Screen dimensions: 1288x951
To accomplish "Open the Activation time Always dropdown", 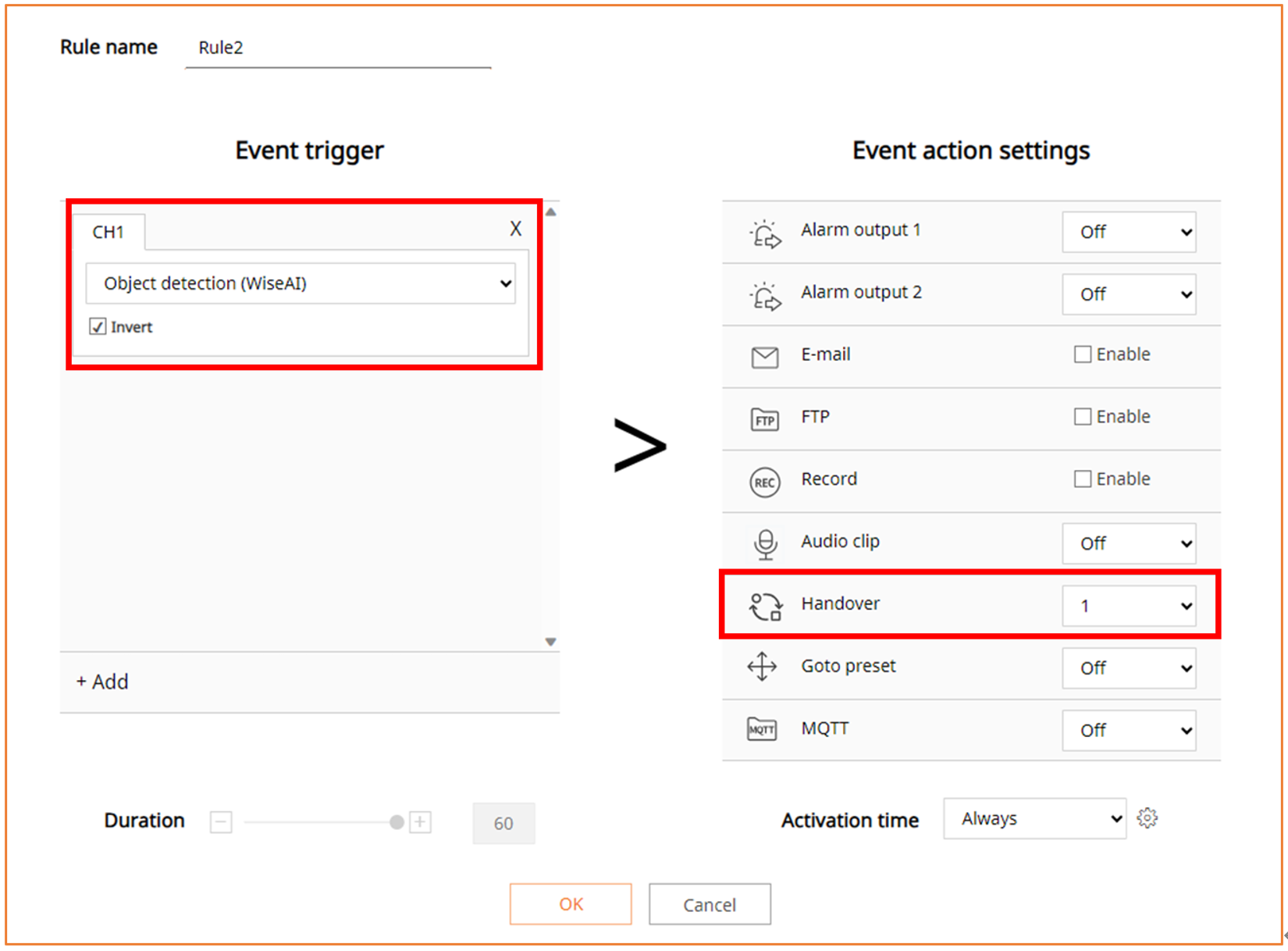I will (1034, 818).
